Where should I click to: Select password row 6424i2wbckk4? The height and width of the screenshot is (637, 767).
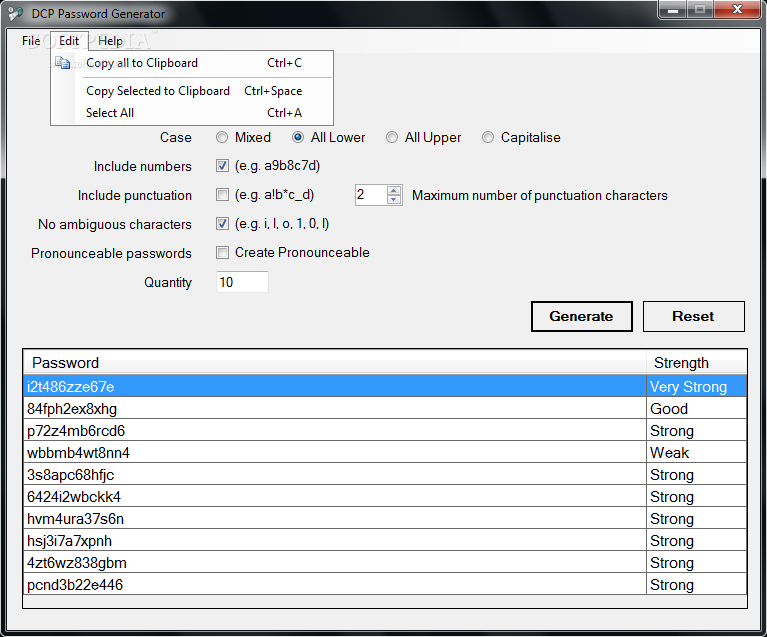[x=335, y=497]
